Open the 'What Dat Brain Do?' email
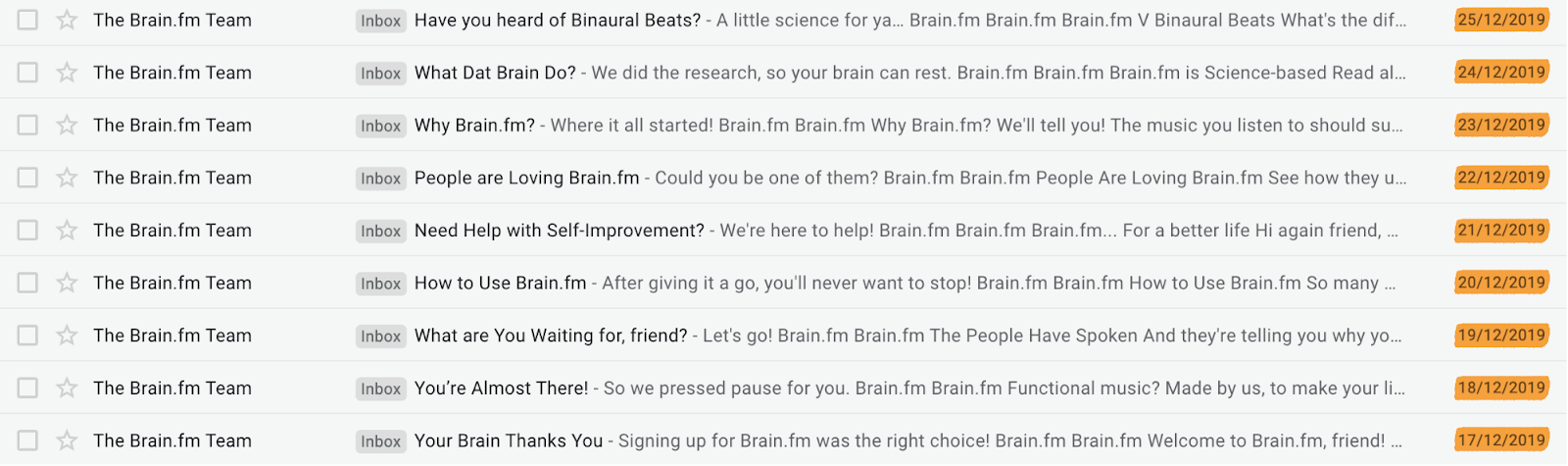 [495, 73]
